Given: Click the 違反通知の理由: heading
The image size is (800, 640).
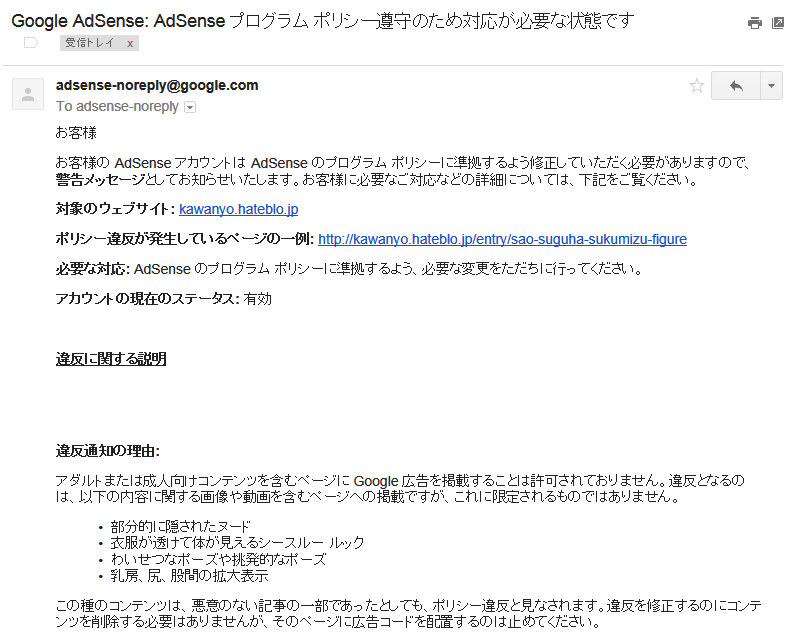Looking at the screenshot, I should [x=108, y=451].
